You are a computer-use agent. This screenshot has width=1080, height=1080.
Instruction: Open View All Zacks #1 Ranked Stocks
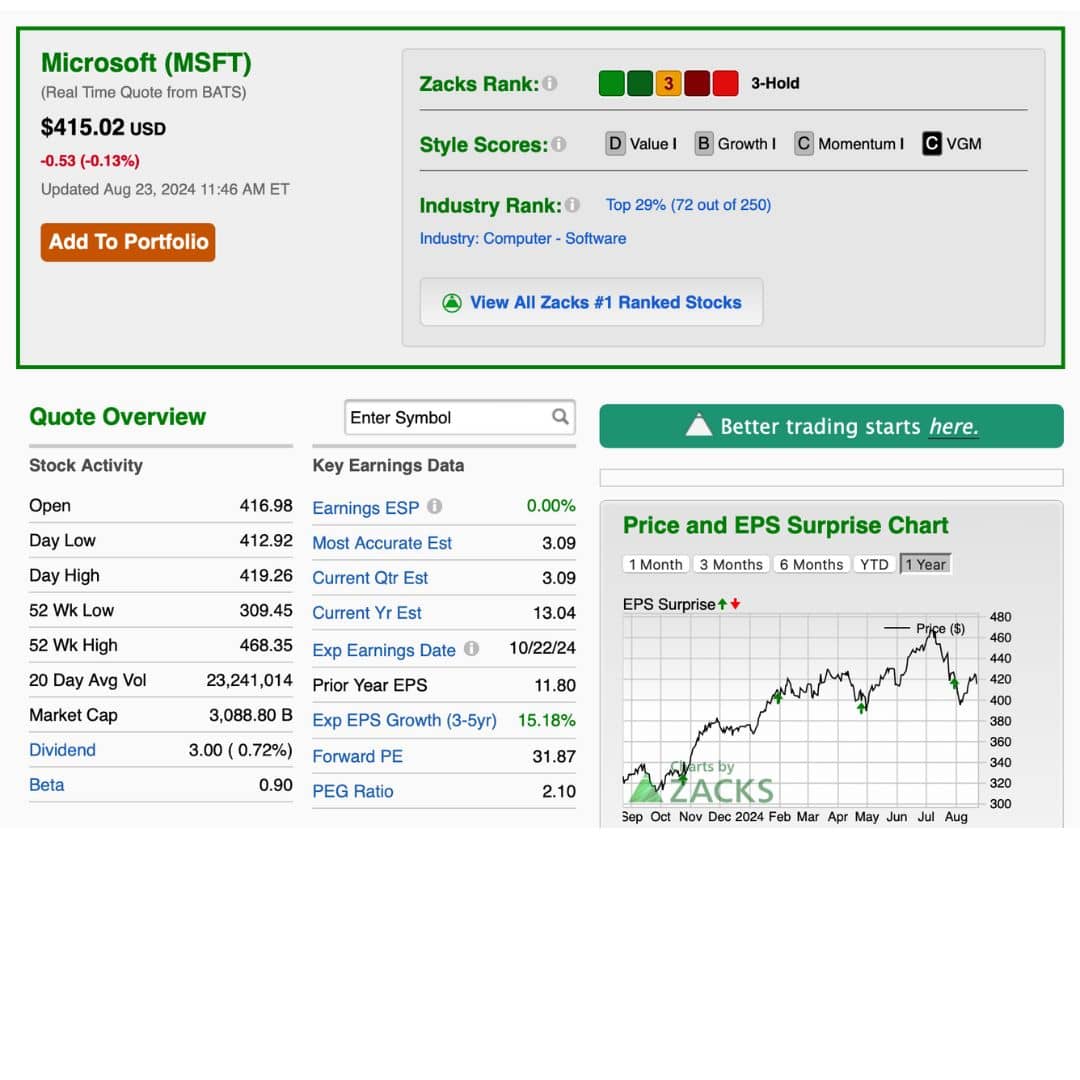click(x=592, y=302)
